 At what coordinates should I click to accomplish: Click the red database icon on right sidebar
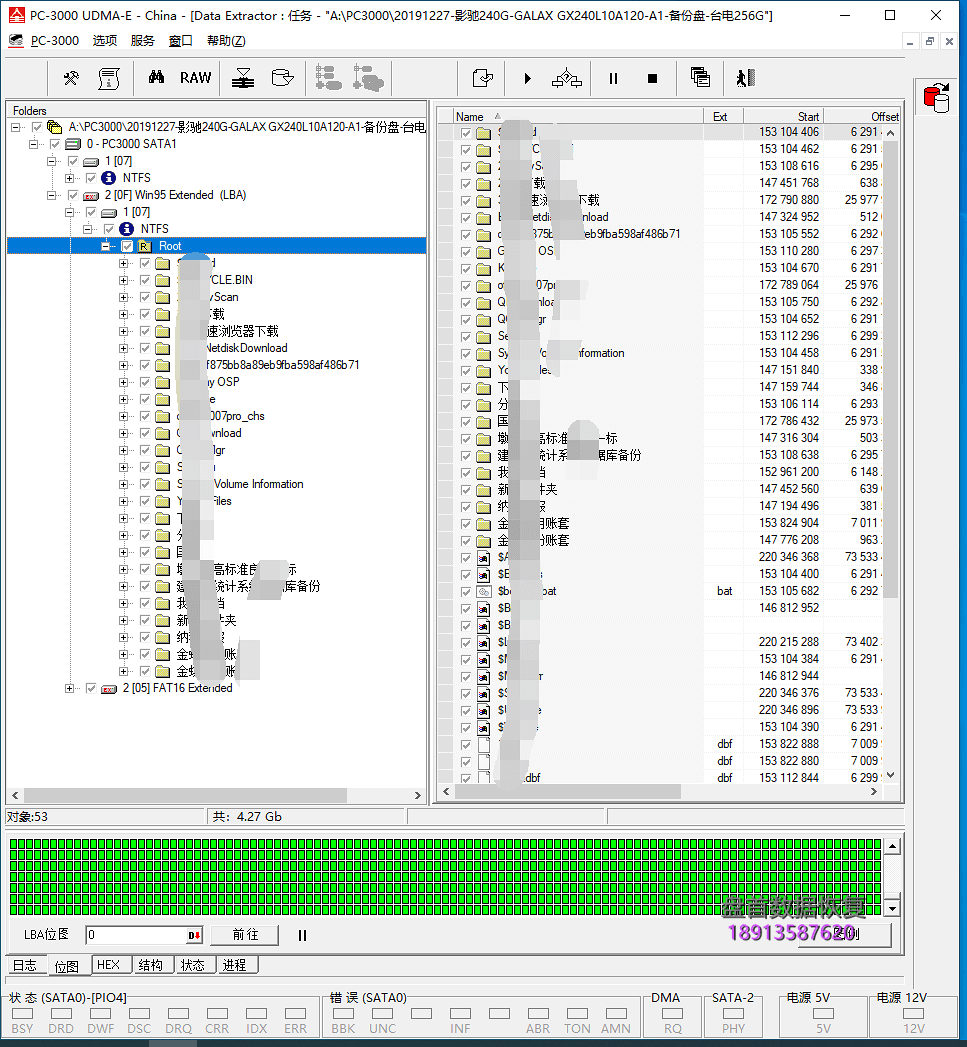[936, 97]
